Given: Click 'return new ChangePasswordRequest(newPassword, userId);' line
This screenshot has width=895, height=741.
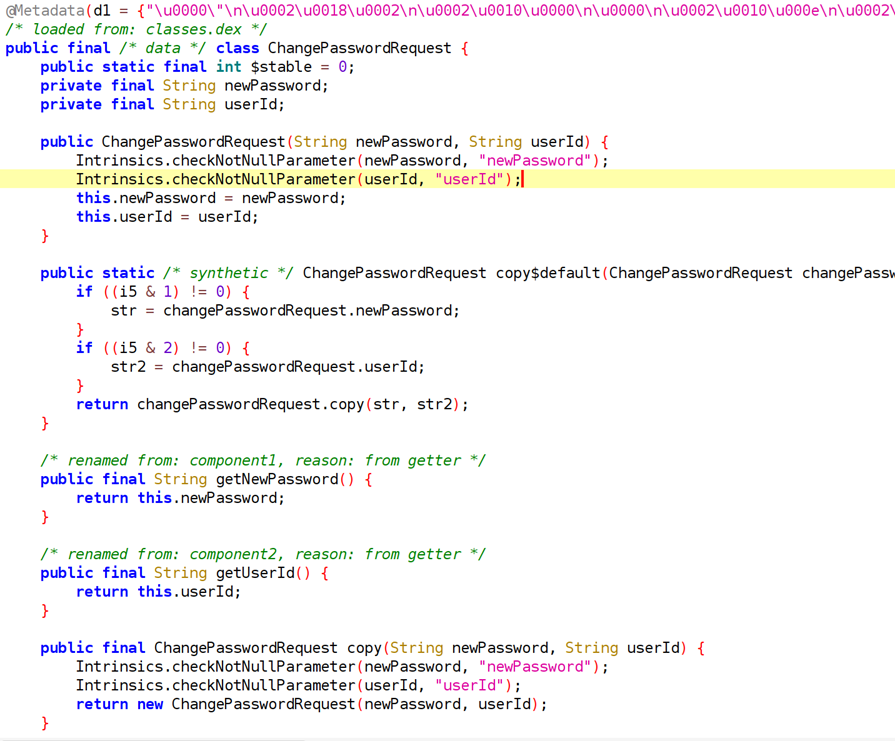Looking at the screenshot, I should (x=312, y=704).
